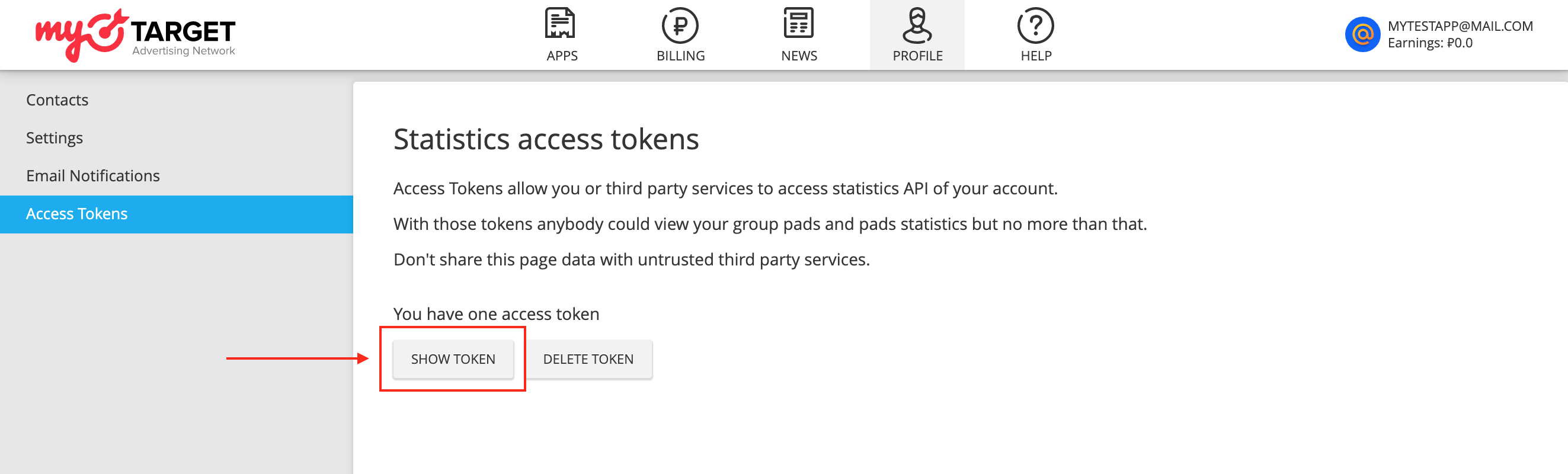Click the NEWS label in the top navigation
Screen dimensions: 1568x474
click(799, 56)
